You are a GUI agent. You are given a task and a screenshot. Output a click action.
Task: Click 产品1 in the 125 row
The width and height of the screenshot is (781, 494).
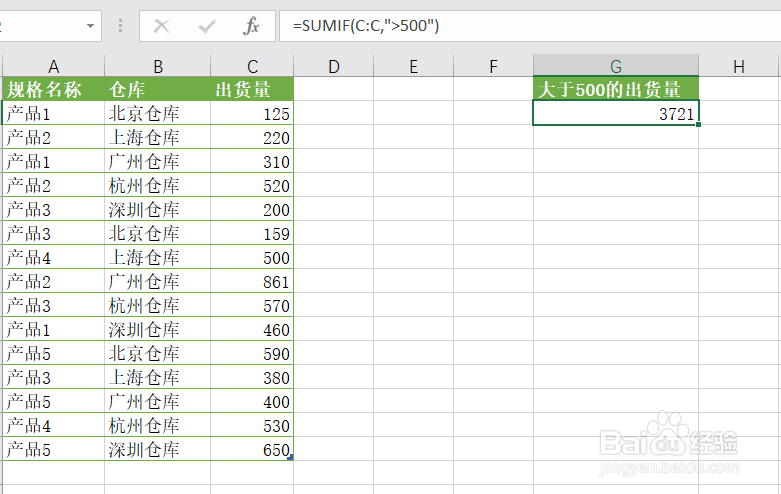(x=28, y=114)
